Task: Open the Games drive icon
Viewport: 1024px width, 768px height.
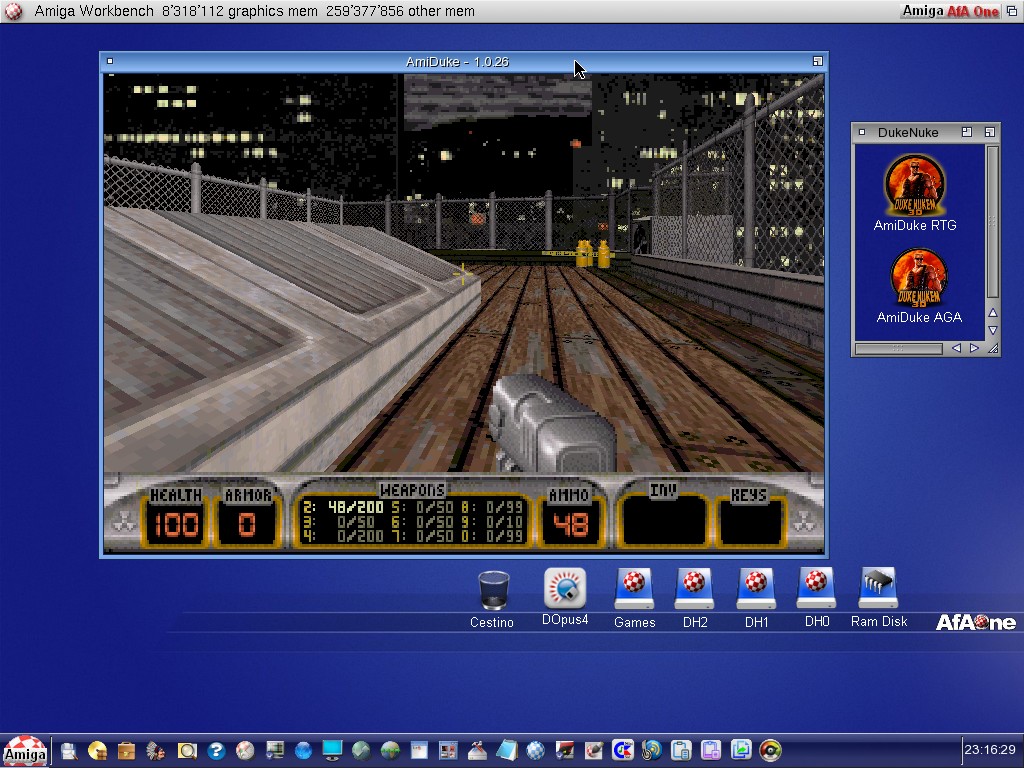Action: click(634, 589)
